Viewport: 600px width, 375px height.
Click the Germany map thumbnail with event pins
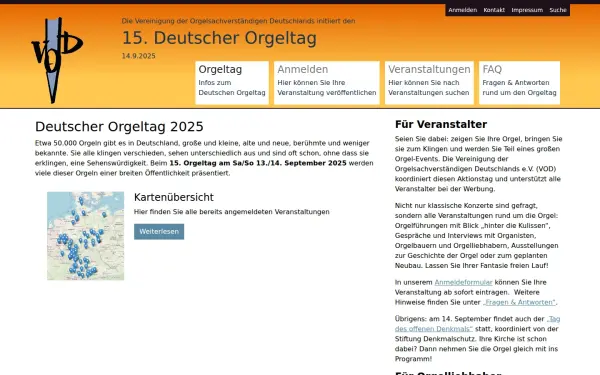[85, 236]
